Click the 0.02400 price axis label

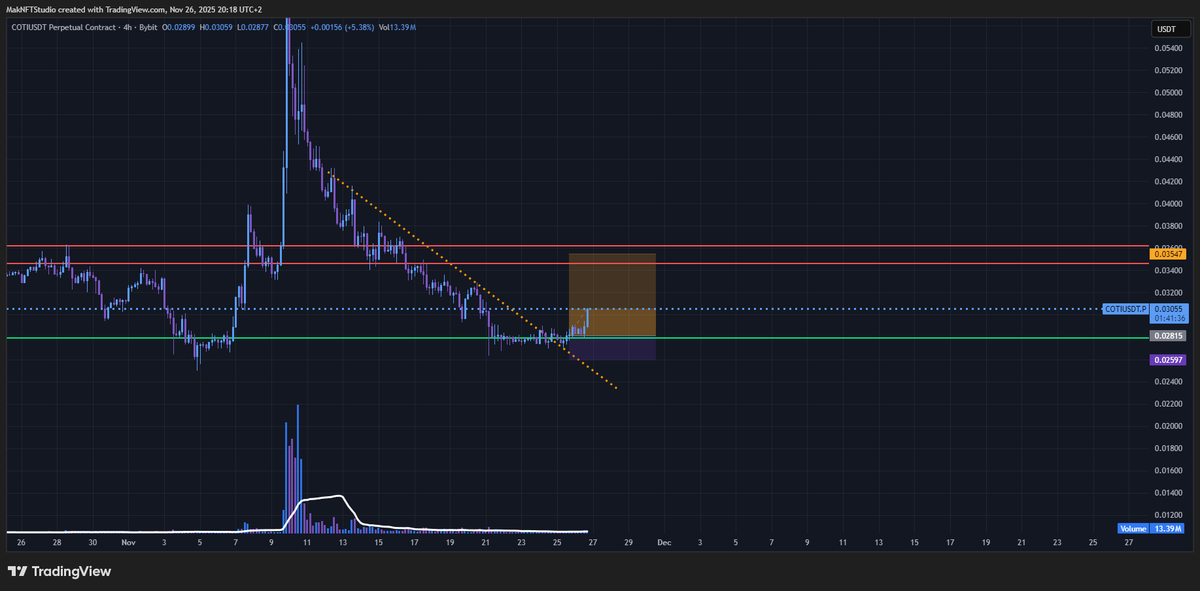pos(1166,382)
